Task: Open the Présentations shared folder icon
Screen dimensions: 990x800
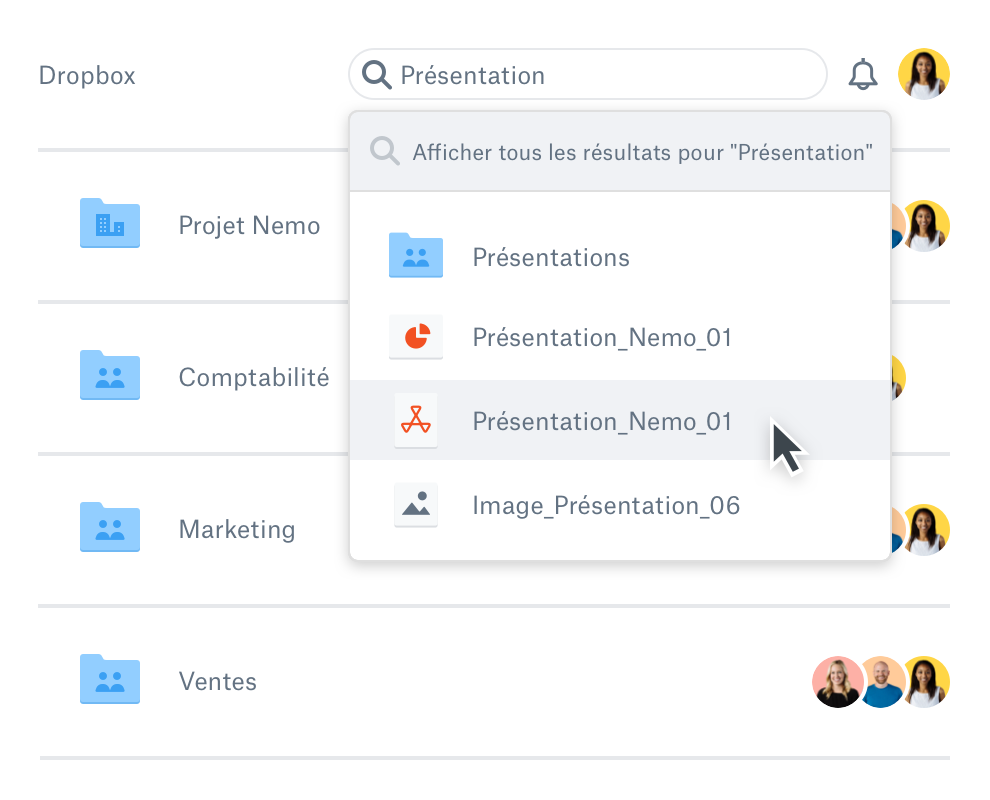Action: (x=415, y=255)
